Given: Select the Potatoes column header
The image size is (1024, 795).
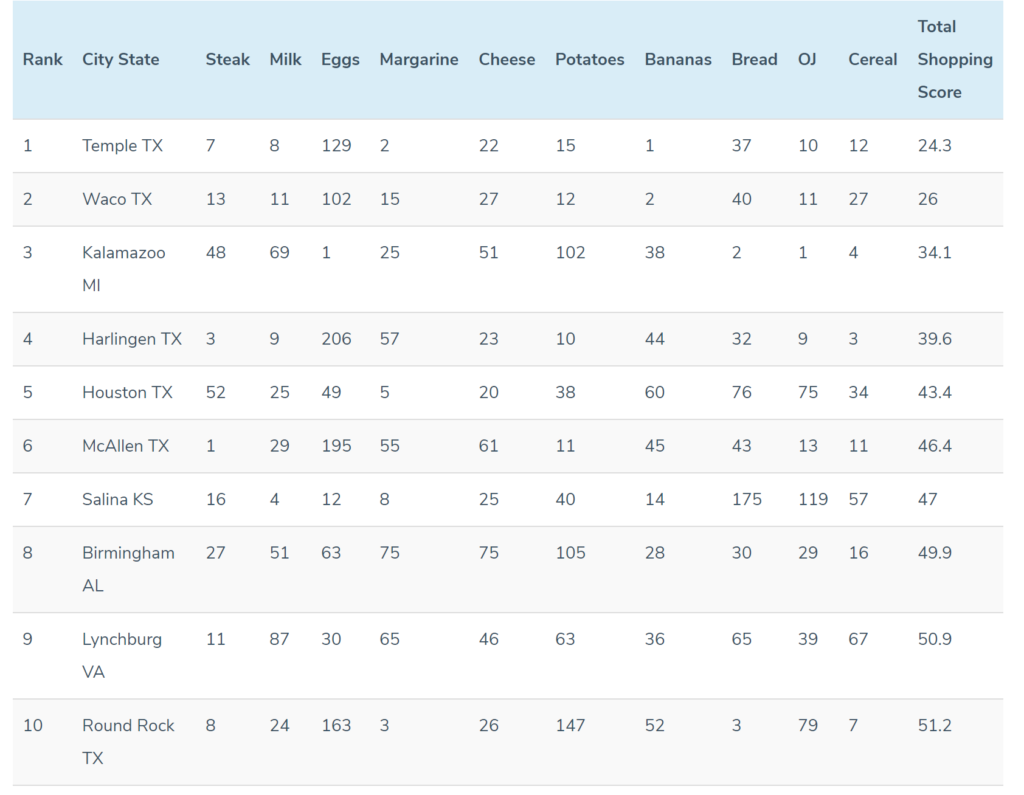Looking at the screenshot, I should 590,59.
